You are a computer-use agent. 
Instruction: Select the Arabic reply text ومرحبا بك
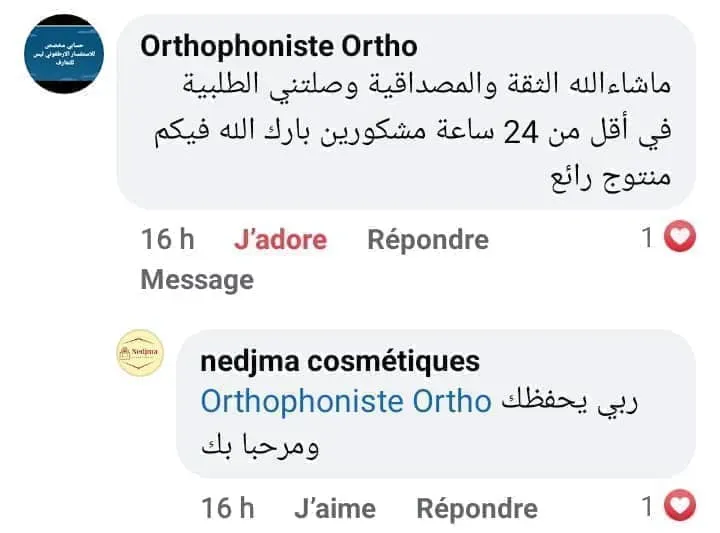tap(260, 446)
